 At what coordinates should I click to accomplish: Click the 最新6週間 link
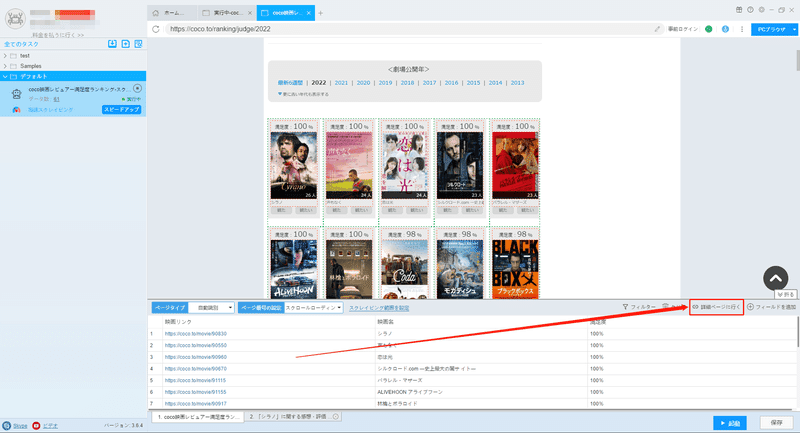pos(290,83)
